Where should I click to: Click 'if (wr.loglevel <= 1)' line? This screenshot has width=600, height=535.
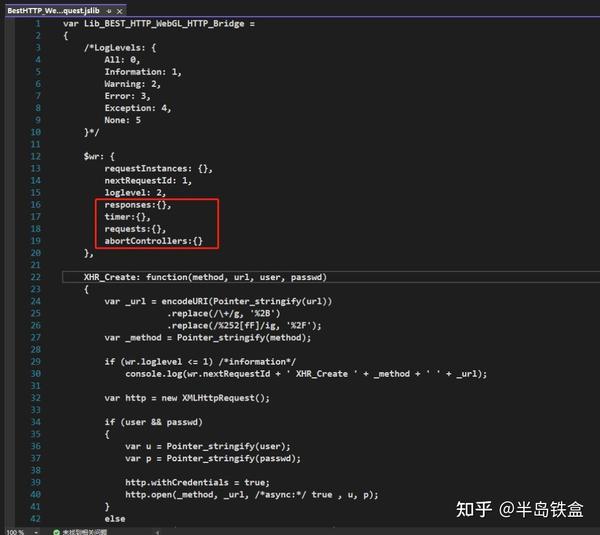[x=200, y=362]
